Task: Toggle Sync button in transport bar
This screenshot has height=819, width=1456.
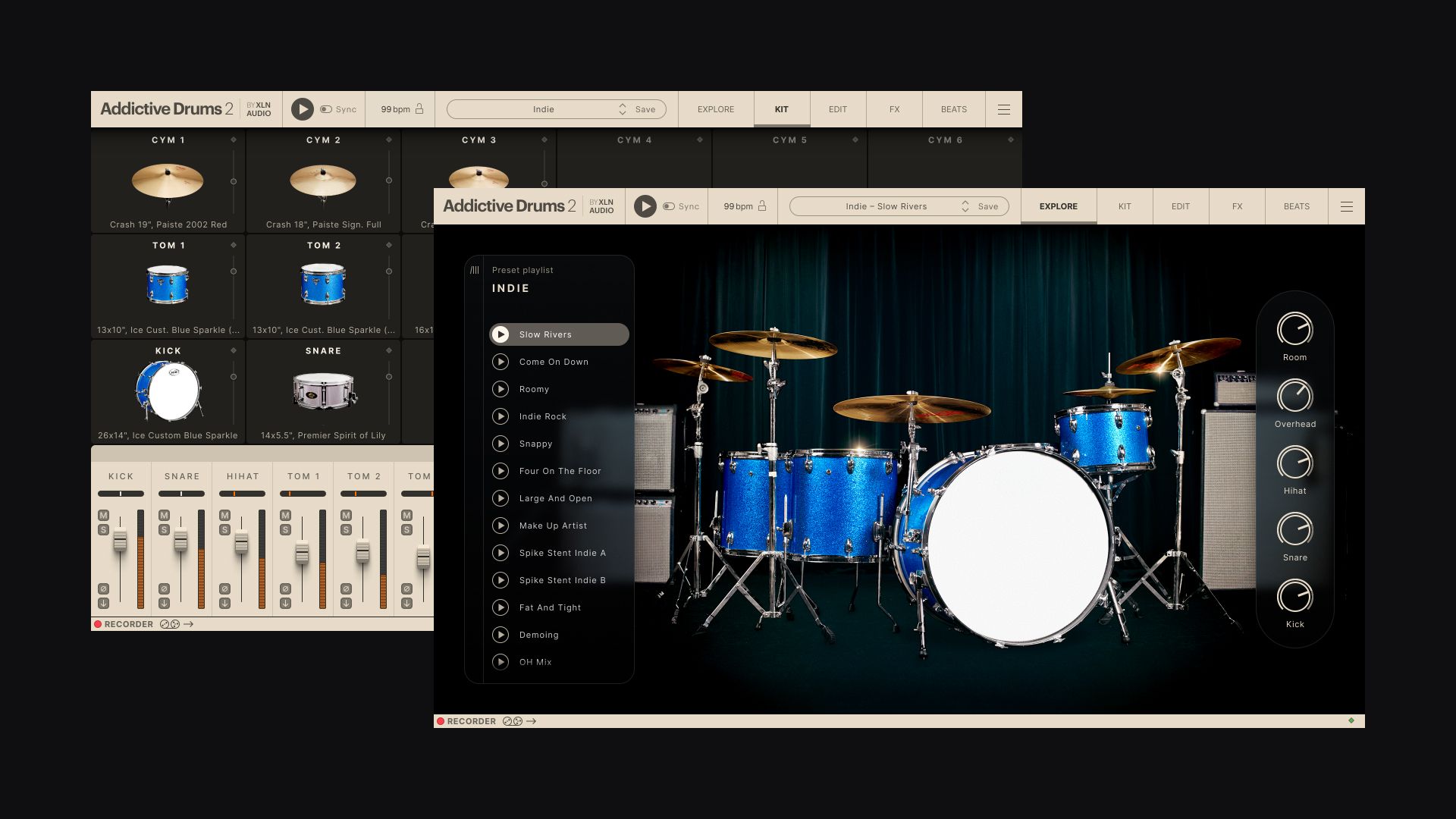Action: [x=670, y=206]
